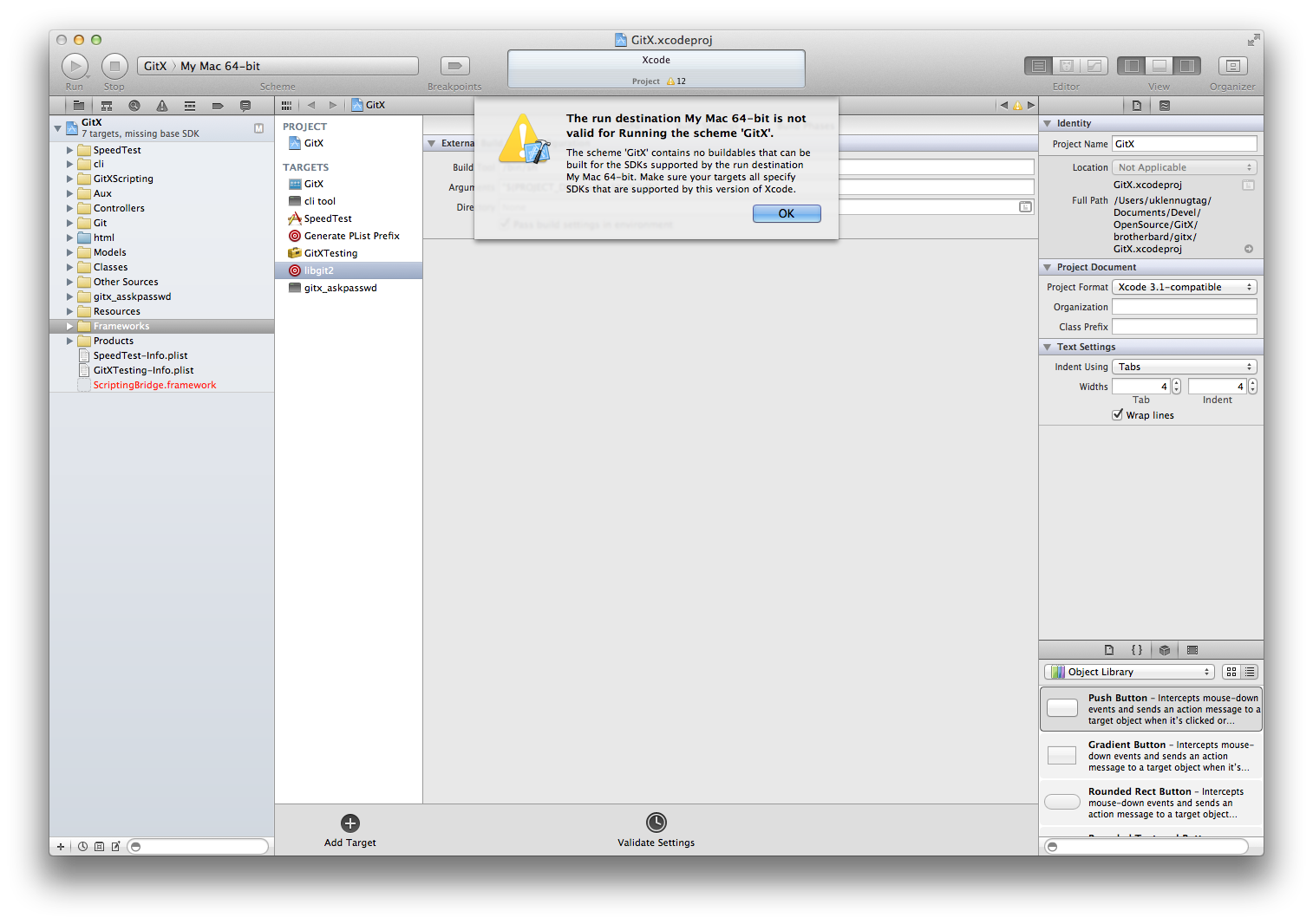
Task: Toggle the Breakpoints button
Action: [454, 66]
